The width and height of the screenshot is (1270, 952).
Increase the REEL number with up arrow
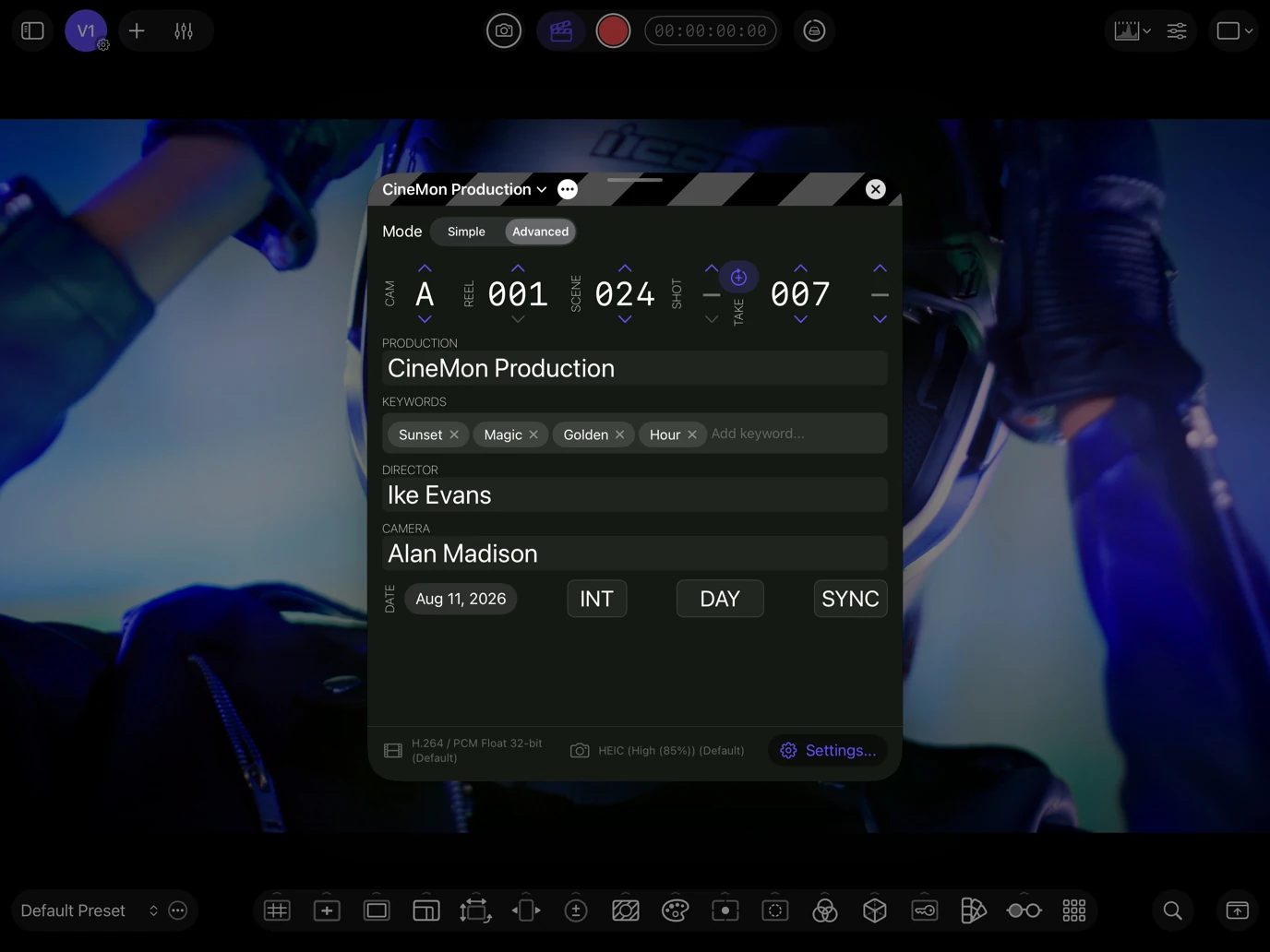[518, 268]
